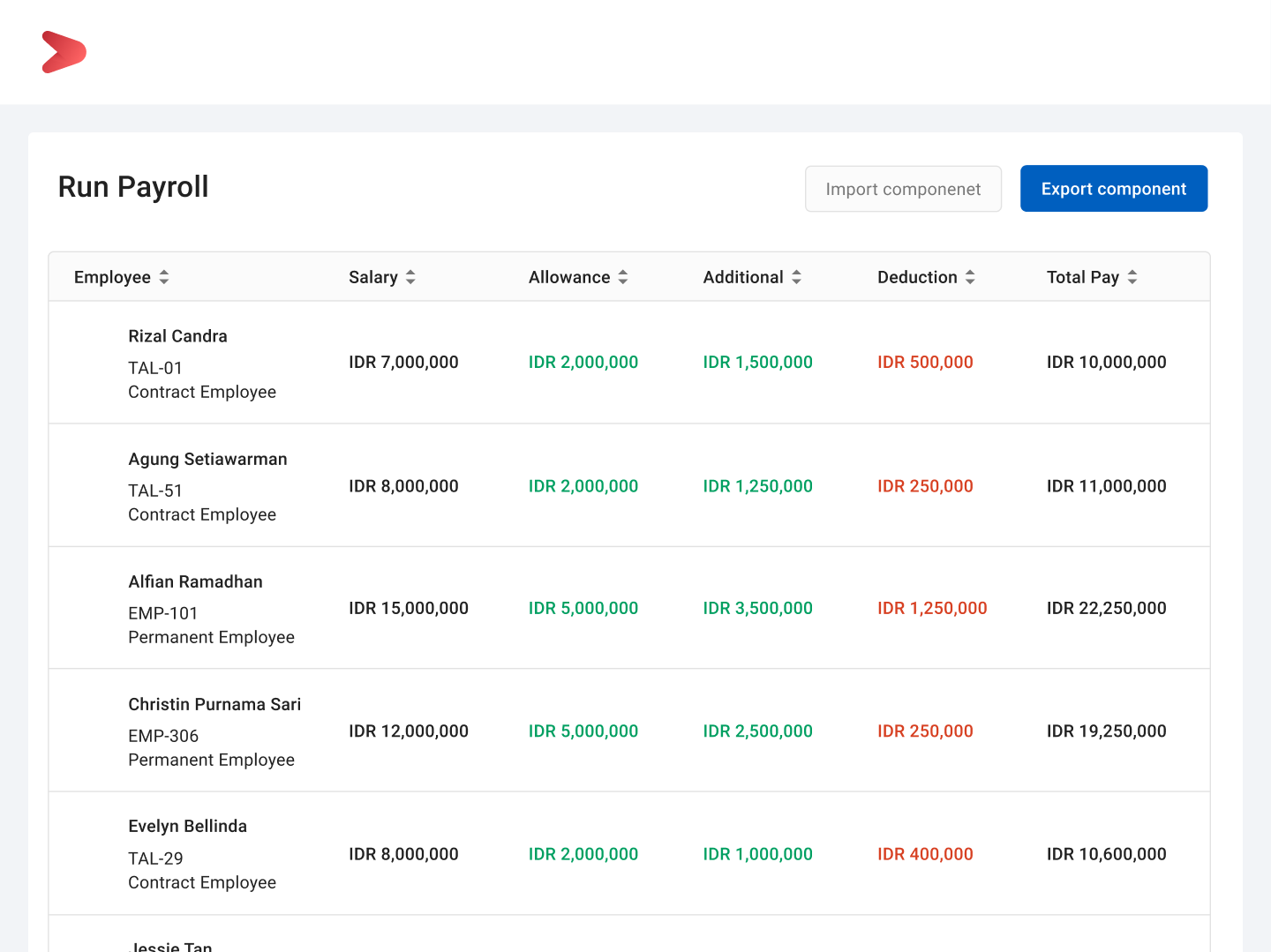Click Alfian Ramadhan's salary IDR 15,000,000

409,608
